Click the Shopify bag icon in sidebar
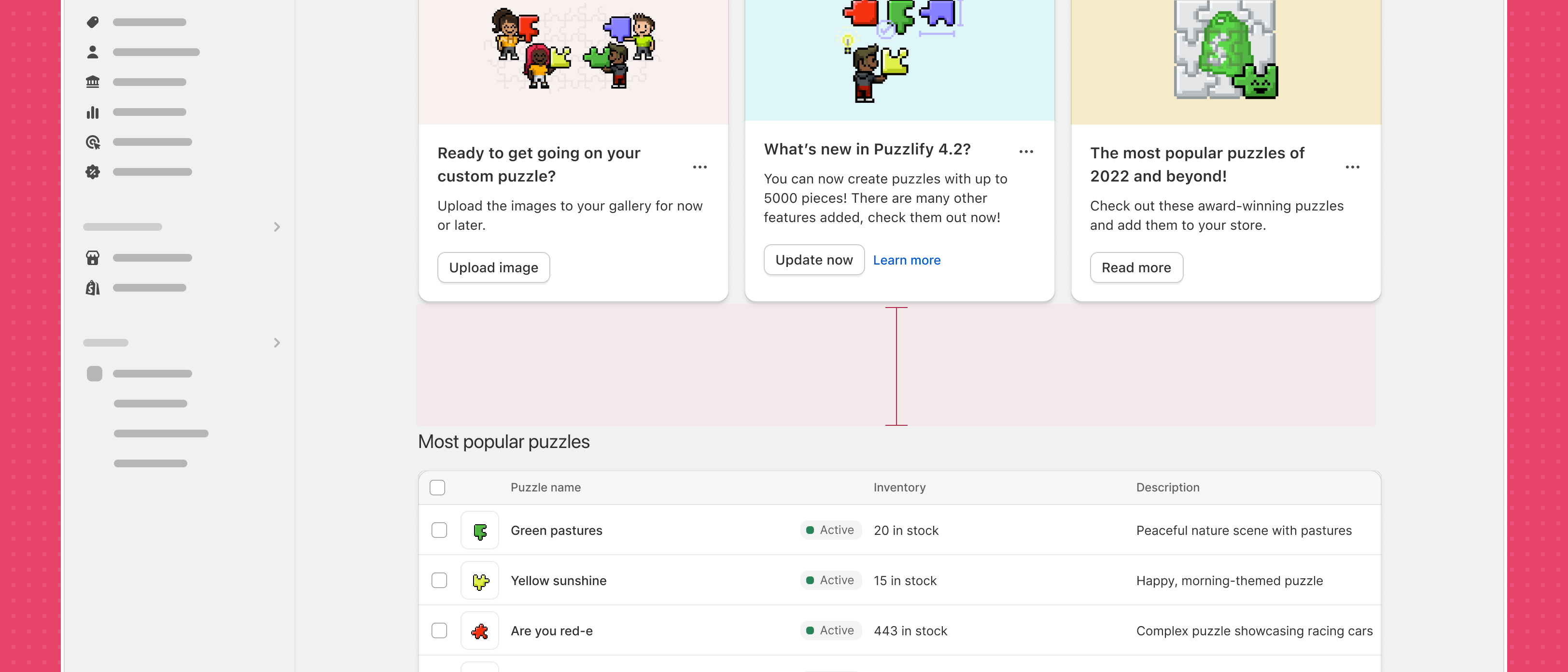This screenshot has height=672, width=1568. click(93, 287)
